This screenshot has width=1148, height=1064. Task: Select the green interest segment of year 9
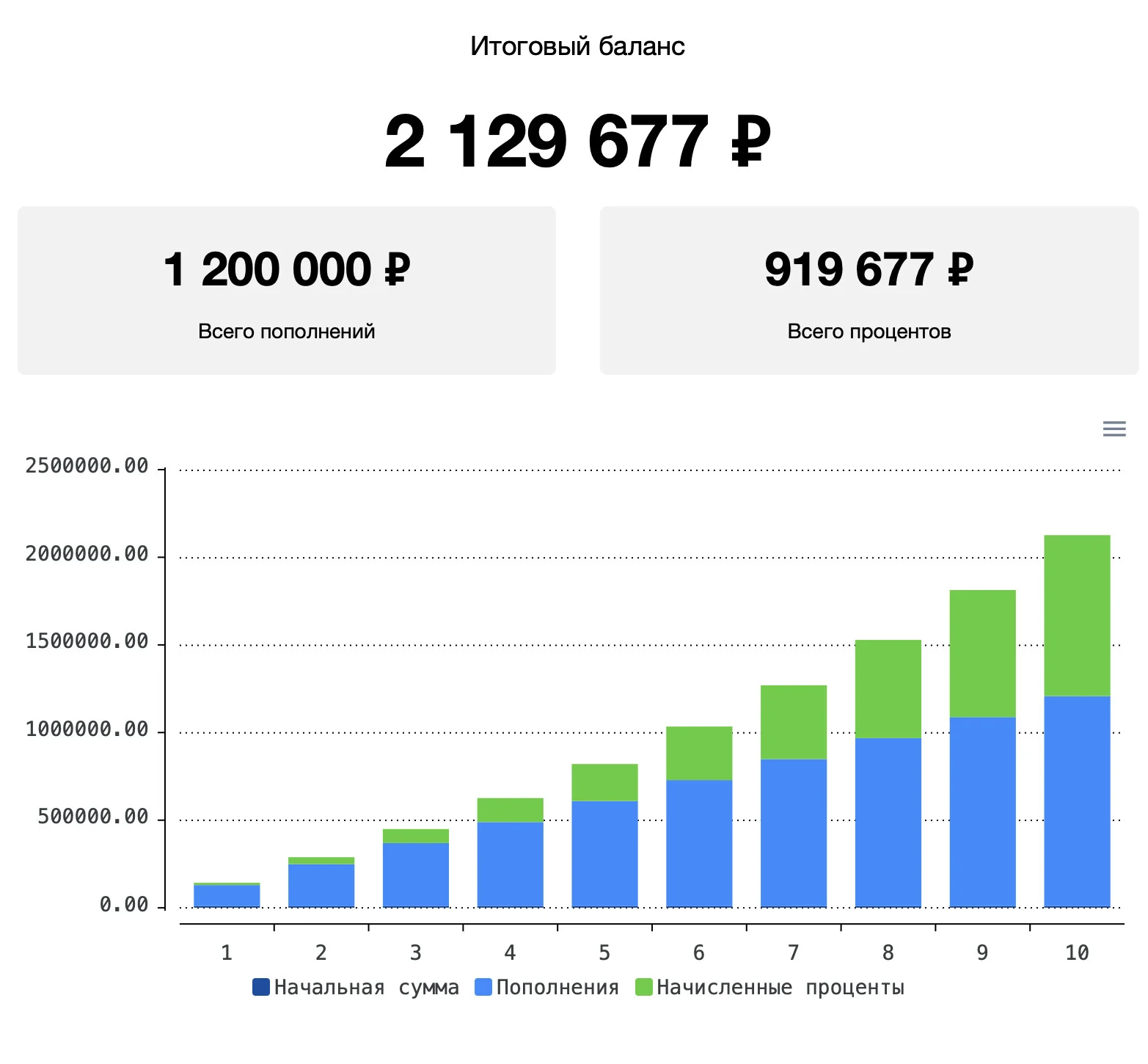[x=982, y=654]
